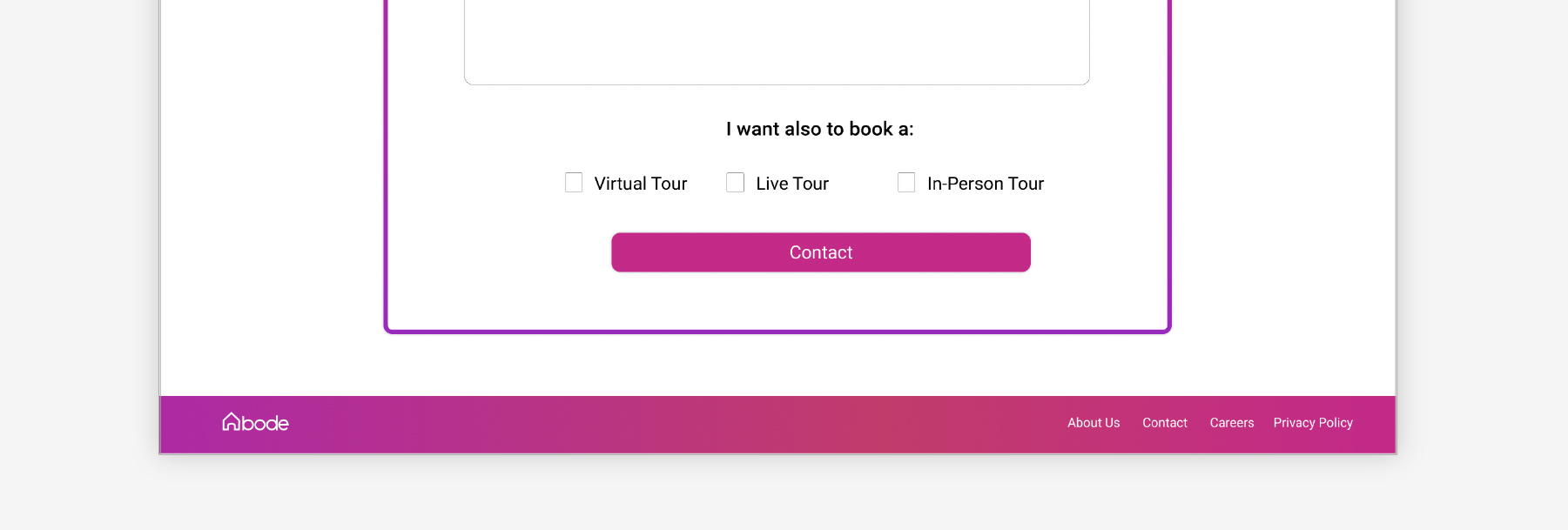Image resolution: width=1568 pixels, height=530 pixels.
Task: Click empty middle of the footer gradient bar
Action: 662,425
